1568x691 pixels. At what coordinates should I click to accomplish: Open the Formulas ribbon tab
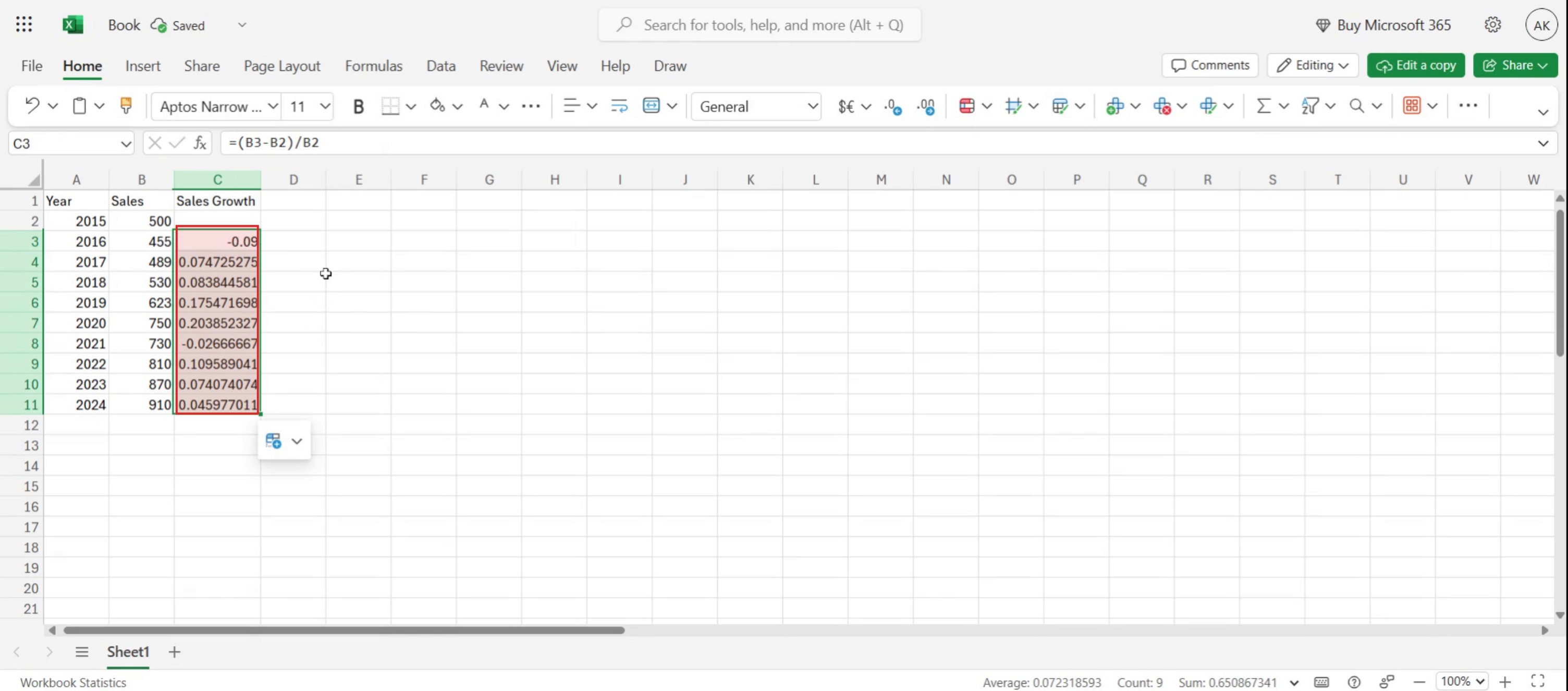pyautogui.click(x=373, y=66)
